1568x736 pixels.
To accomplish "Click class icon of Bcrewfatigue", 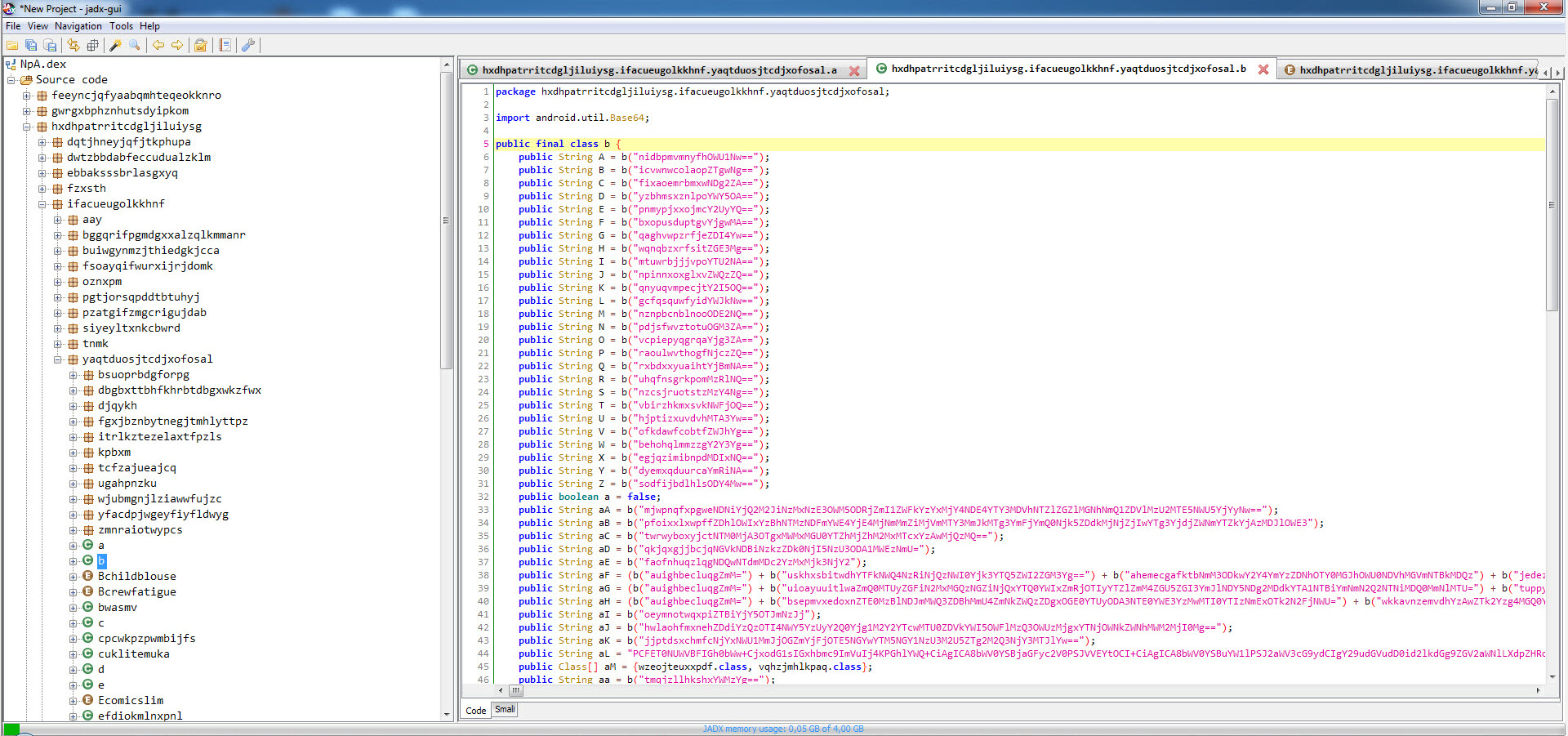I will pyautogui.click(x=87, y=591).
